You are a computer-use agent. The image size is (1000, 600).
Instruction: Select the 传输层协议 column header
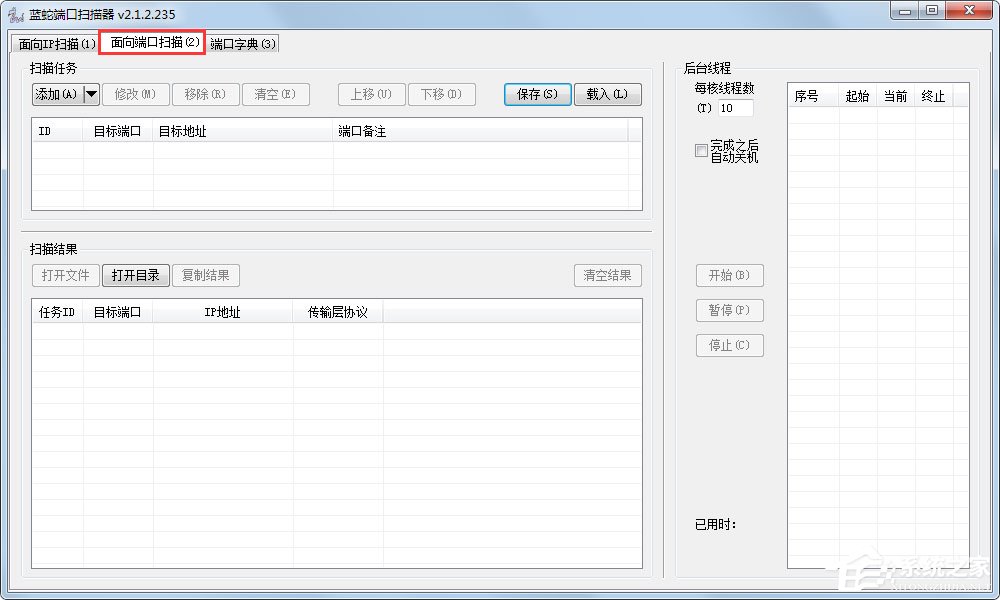click(337, 312)
